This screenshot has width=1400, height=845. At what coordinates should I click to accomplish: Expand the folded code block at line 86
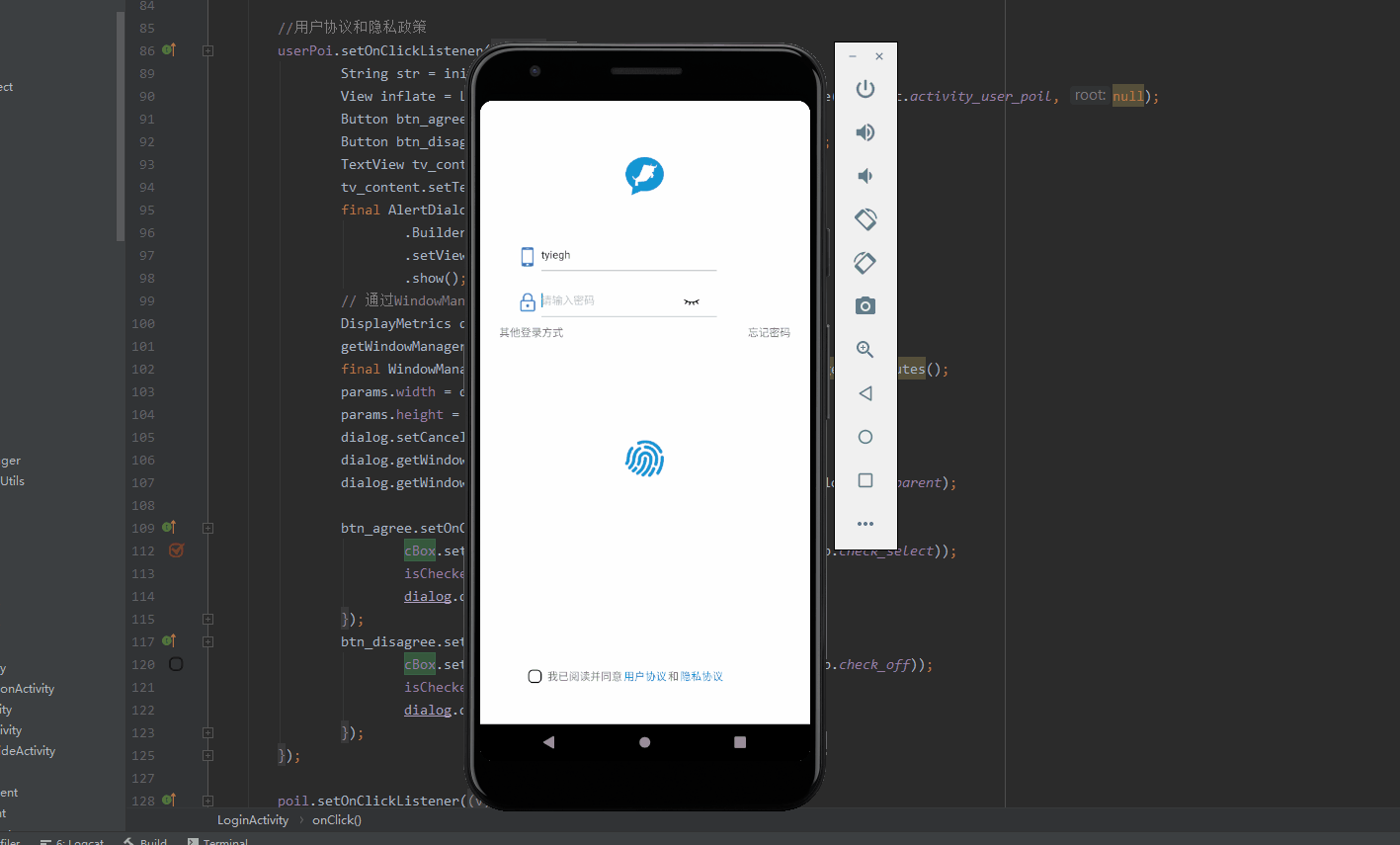pyautogui.click(x=207, y=49)
